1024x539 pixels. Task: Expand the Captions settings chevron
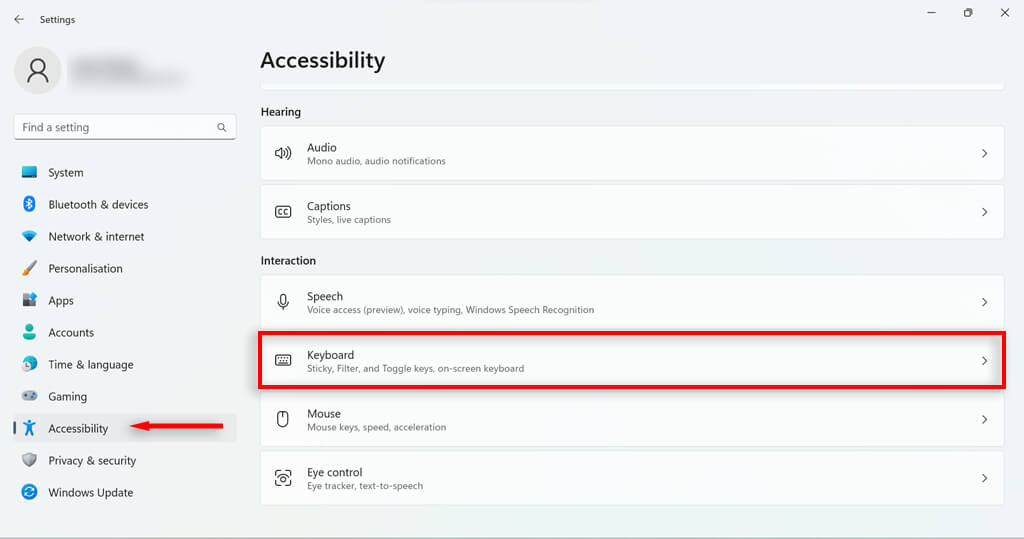pos(984,212)
